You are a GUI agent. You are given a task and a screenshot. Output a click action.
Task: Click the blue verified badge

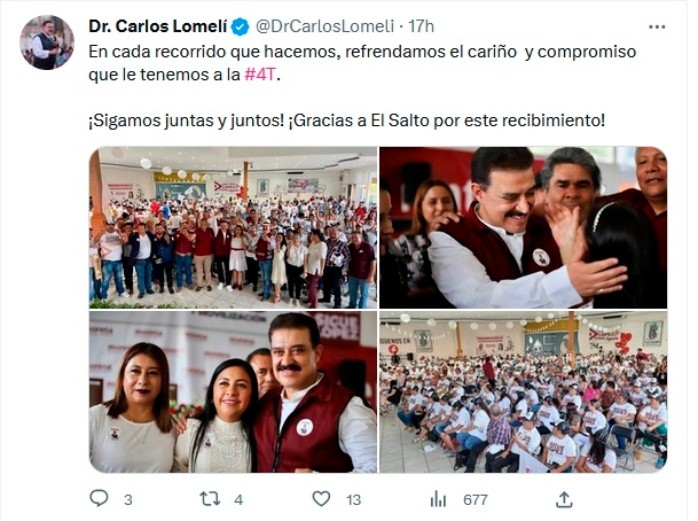(x=241, y=27)
